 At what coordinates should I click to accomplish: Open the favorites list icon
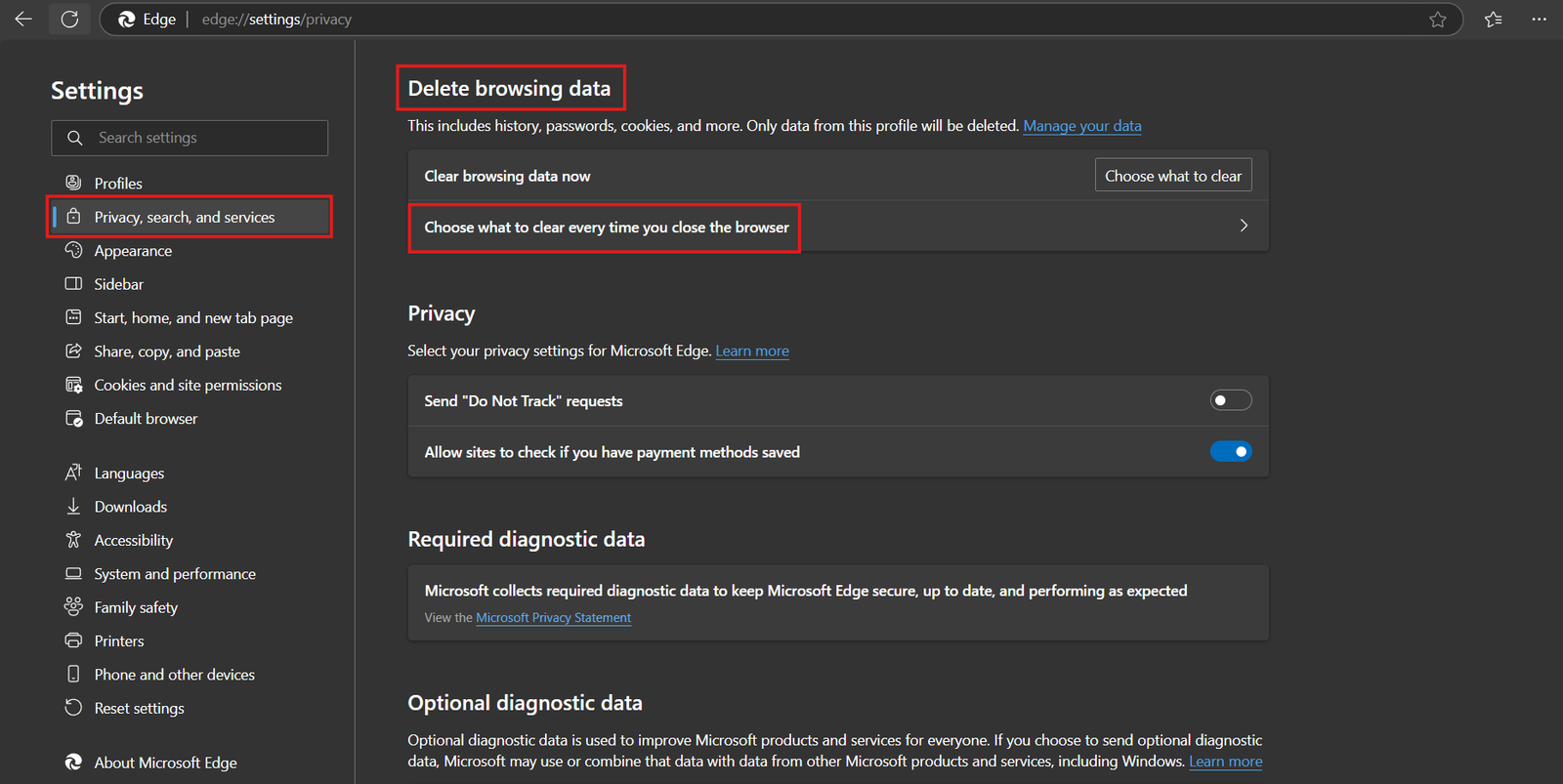(1493, 20)
